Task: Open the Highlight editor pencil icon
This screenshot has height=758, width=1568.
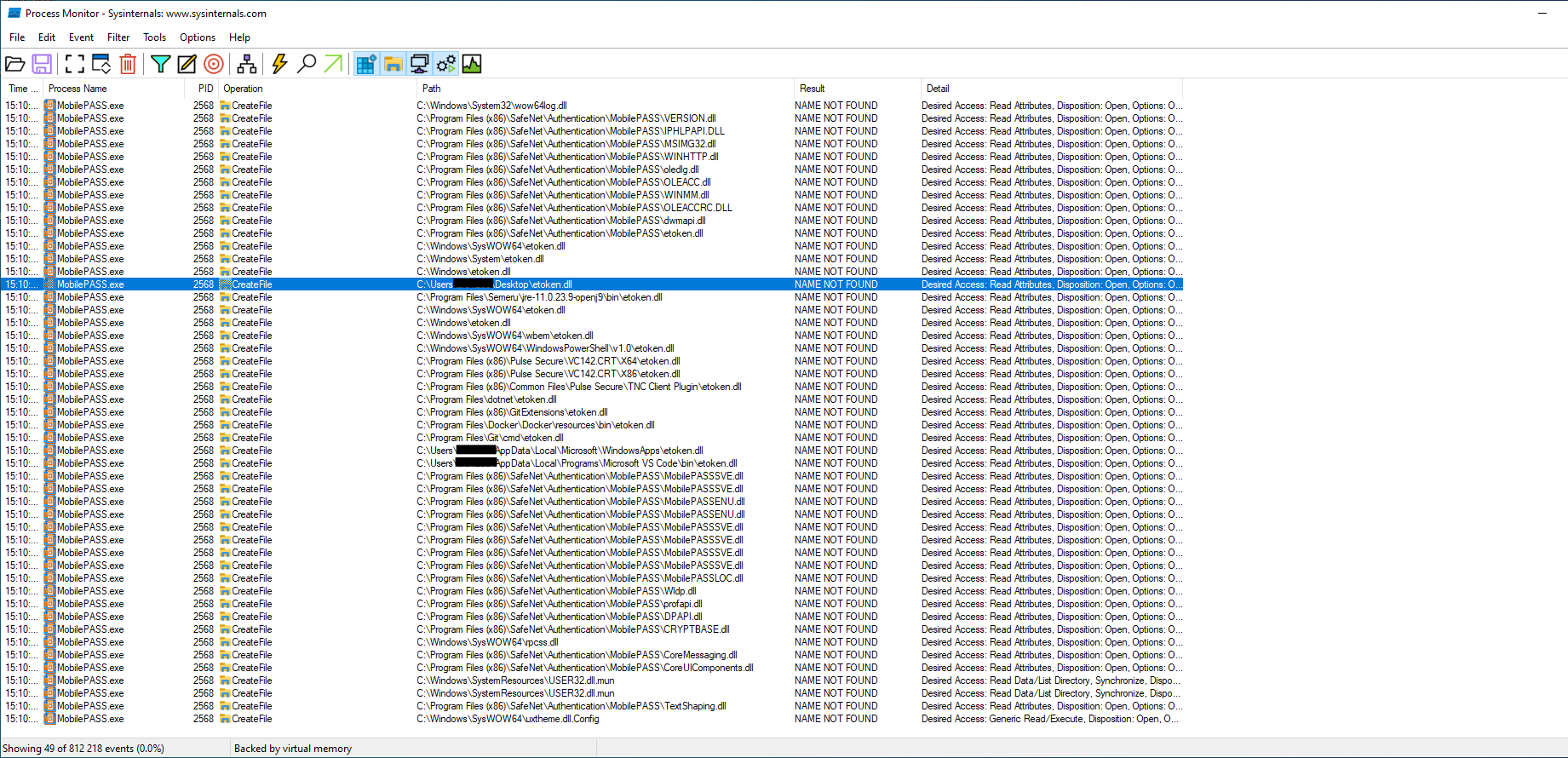Action: click(187, 64)
